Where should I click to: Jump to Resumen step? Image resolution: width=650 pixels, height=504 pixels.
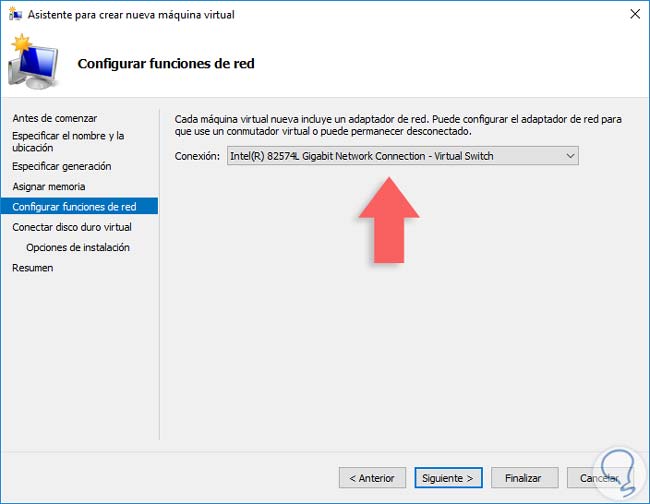[33, 268]
